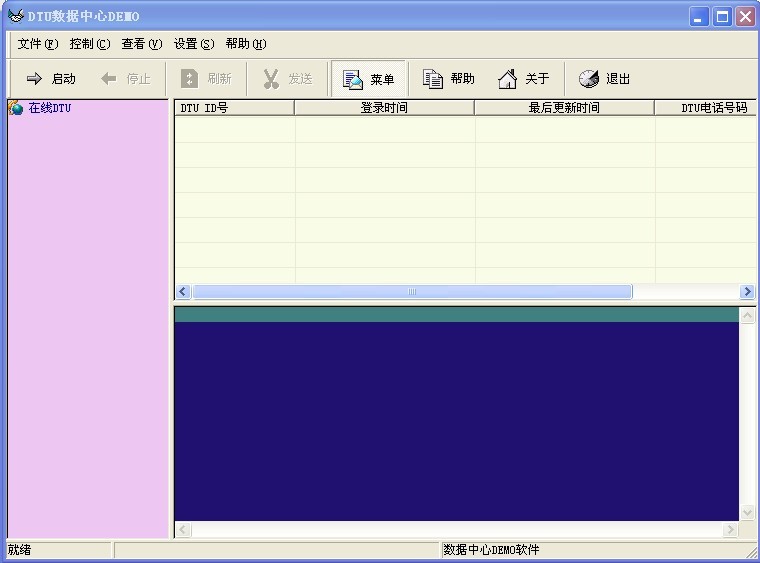Click log panel left scroll arrow
760x563 pixels.
[183, 529]
